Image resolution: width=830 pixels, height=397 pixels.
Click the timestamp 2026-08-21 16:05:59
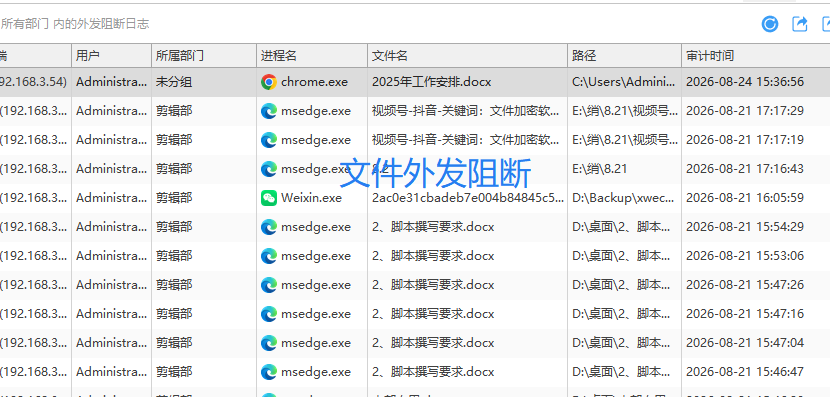[x=745, y=198]
